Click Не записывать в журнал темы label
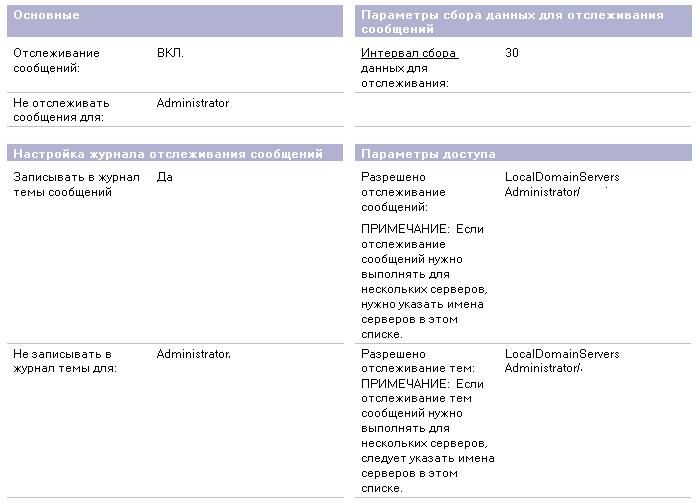 pos(65,361)
